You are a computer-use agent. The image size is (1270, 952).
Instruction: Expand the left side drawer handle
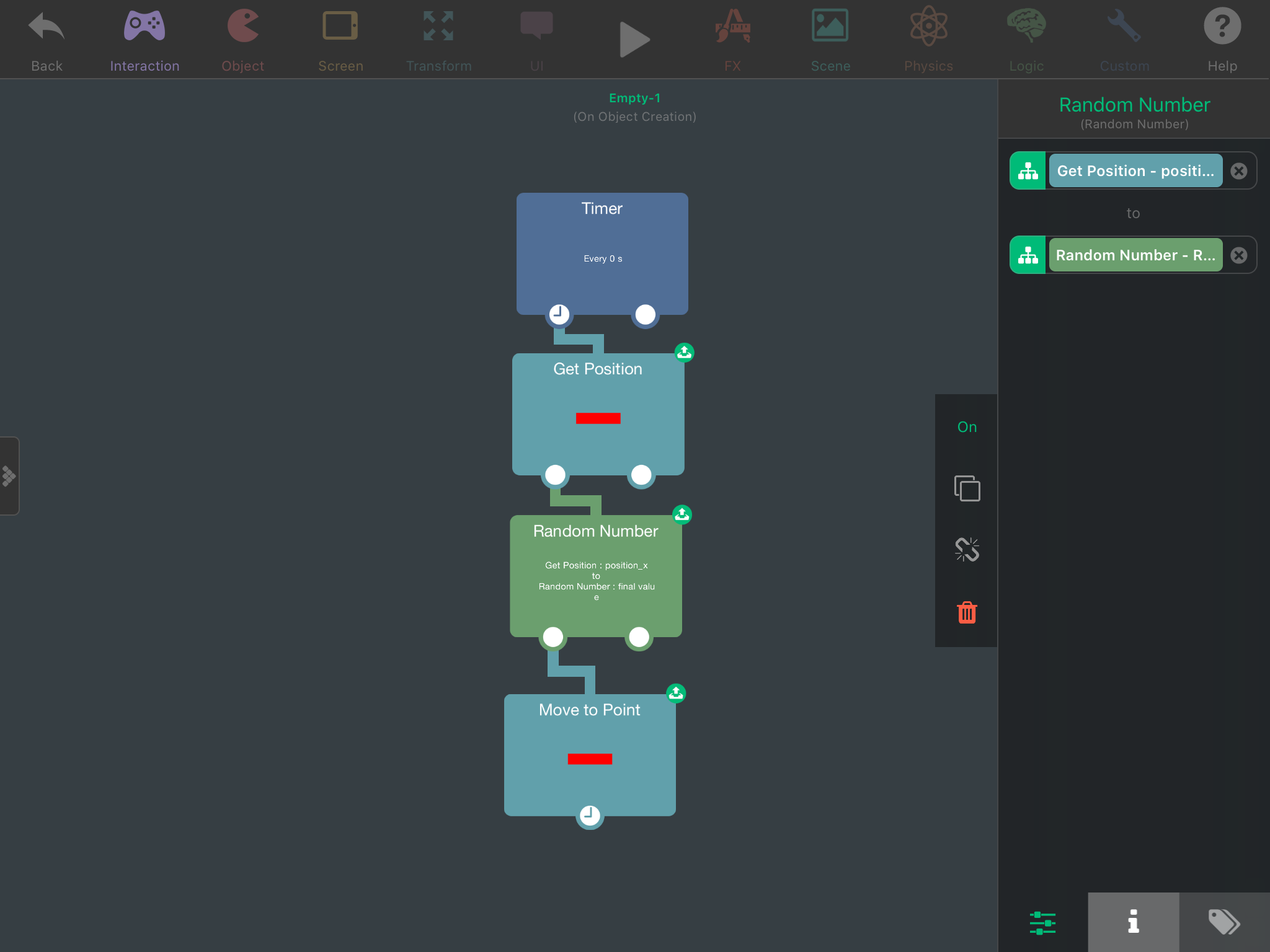click(9, 476)
